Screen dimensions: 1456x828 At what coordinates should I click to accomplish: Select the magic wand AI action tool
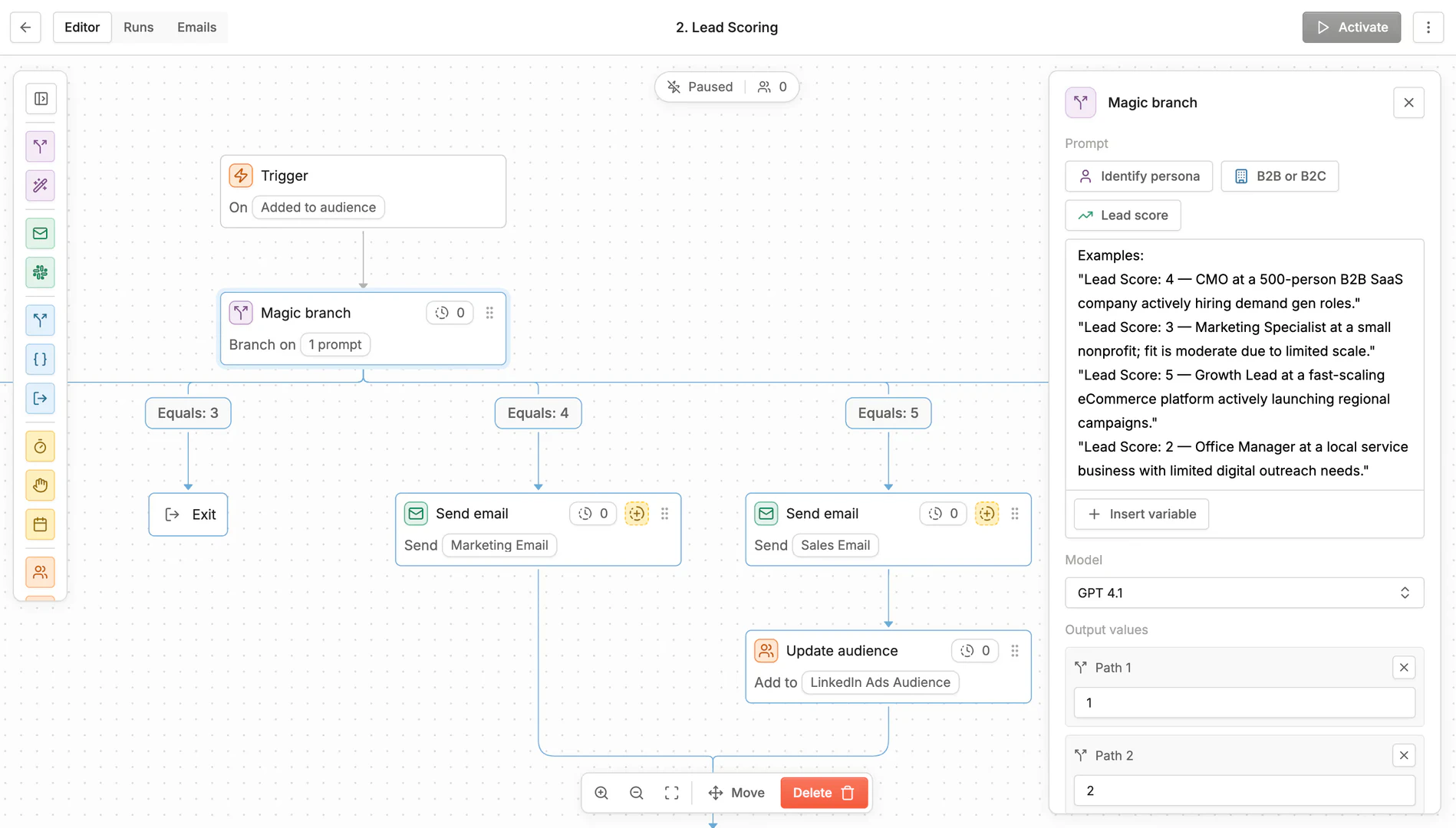[x=40, y=186]
